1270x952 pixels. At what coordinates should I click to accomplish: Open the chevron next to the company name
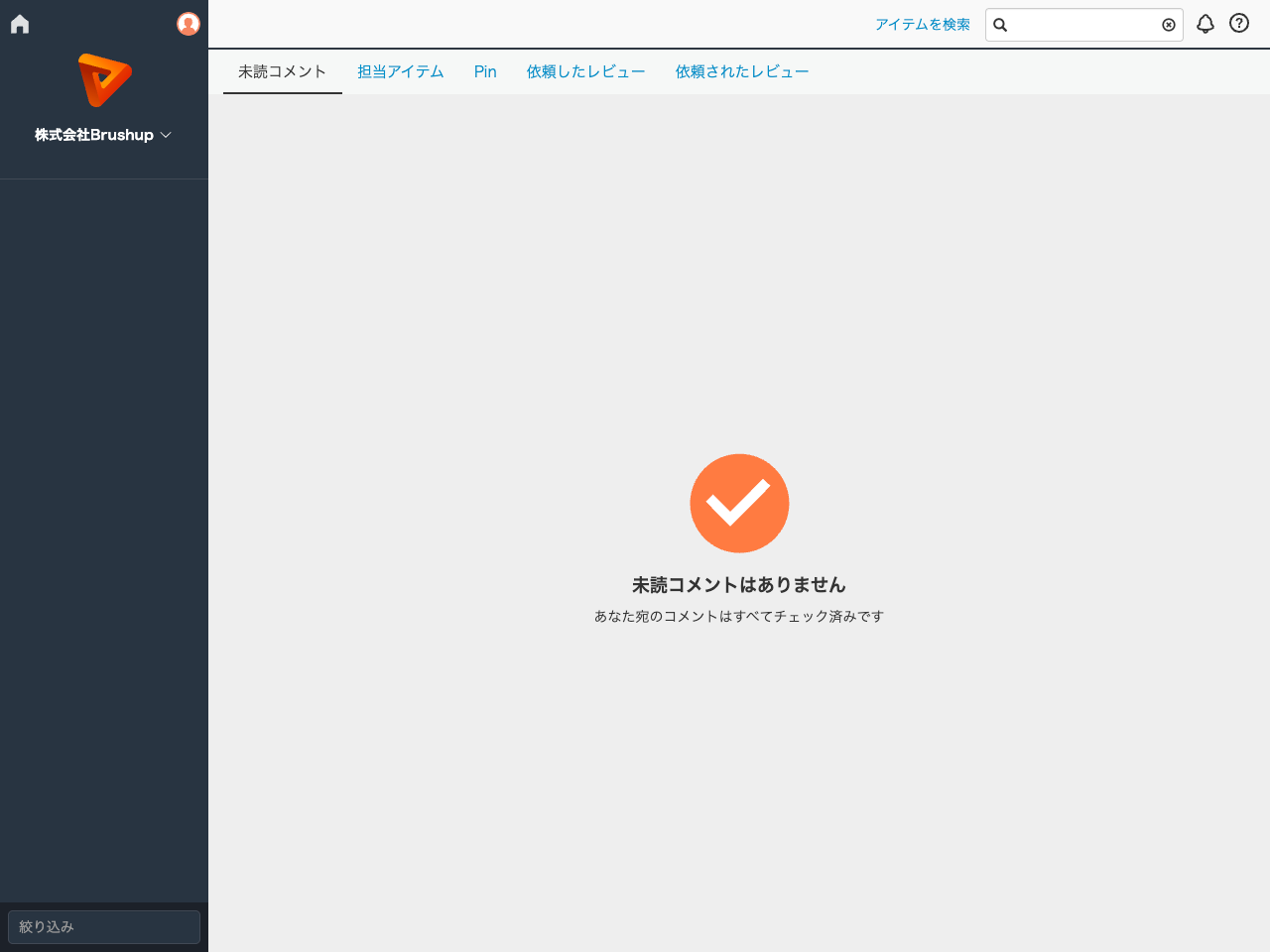pos(166,134)
